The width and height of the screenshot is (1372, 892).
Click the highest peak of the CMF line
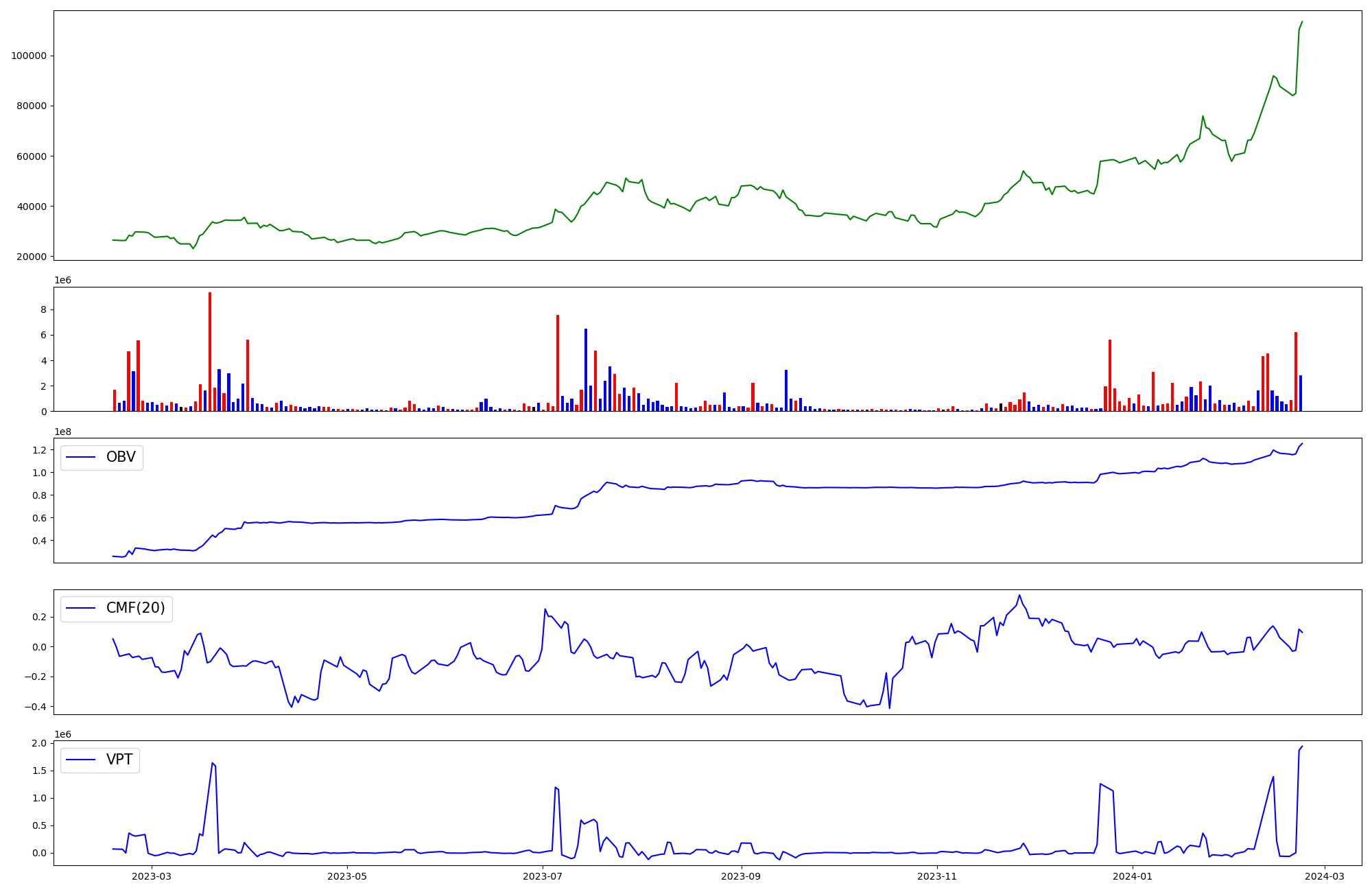(1019, 595)
